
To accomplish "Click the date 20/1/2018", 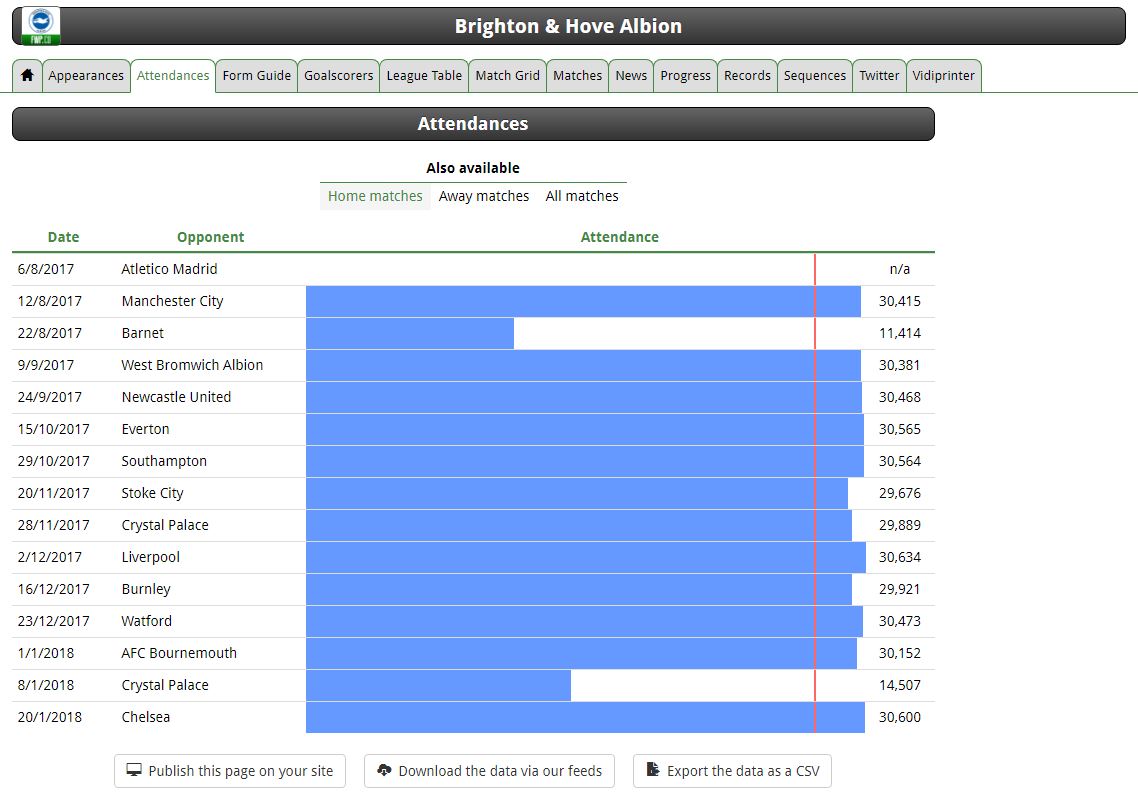I will coord(49,716).
